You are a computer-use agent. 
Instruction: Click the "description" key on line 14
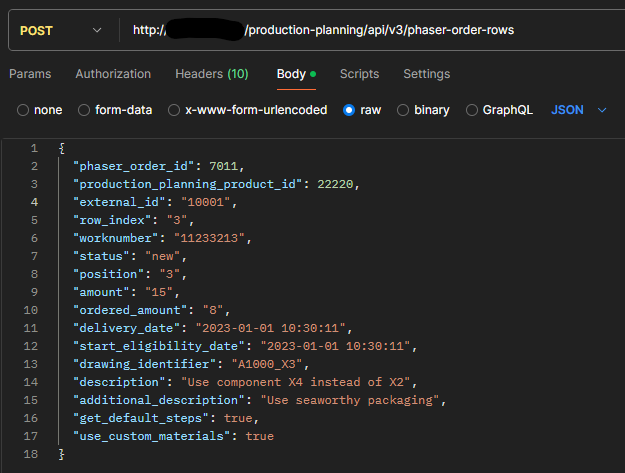point(119,382)
